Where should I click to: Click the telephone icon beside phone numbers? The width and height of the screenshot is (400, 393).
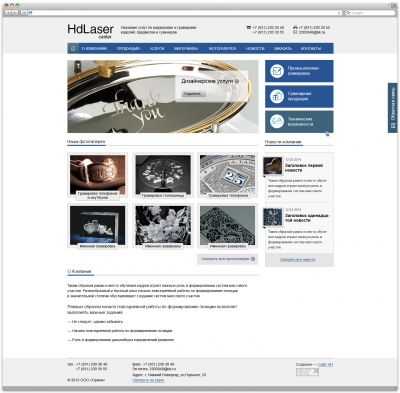tap(248, 27)
